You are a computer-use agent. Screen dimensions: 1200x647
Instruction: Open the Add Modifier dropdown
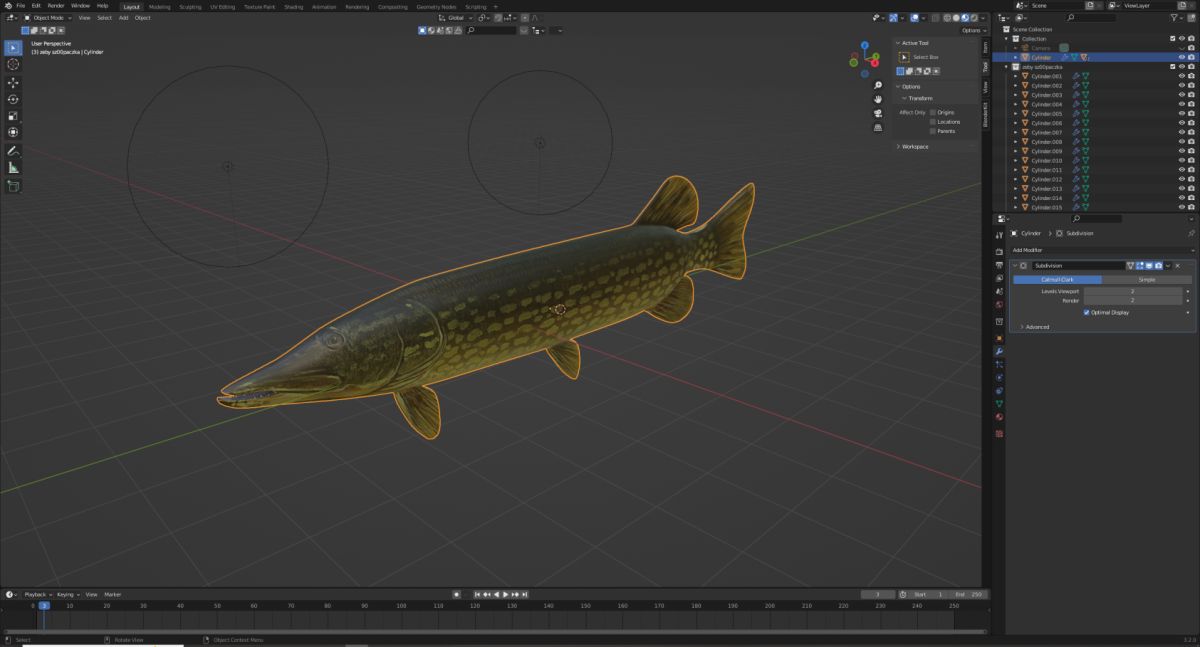click(x=1103, y=250)
